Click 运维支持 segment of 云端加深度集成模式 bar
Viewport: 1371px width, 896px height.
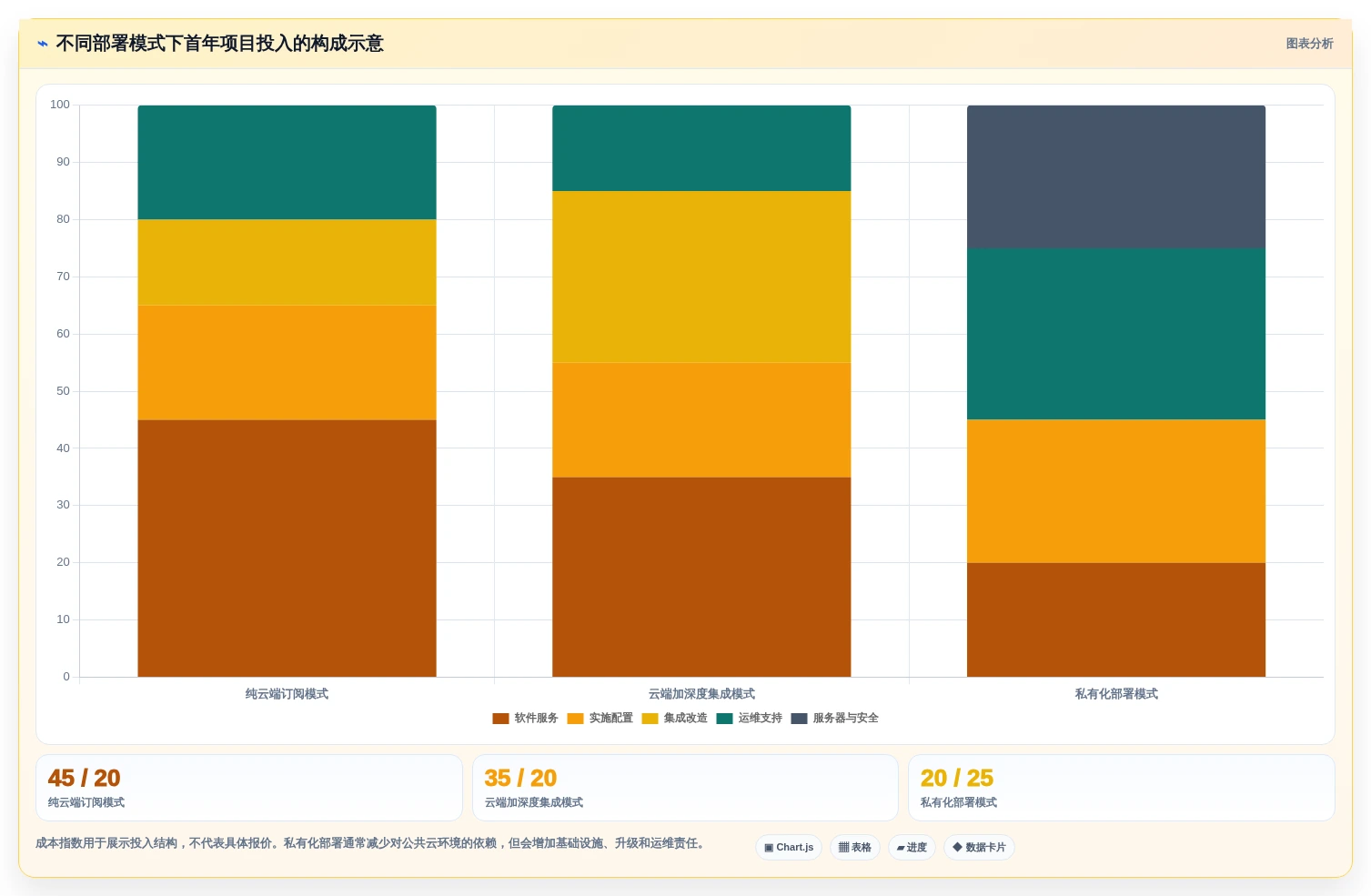[x=701, y=148]
